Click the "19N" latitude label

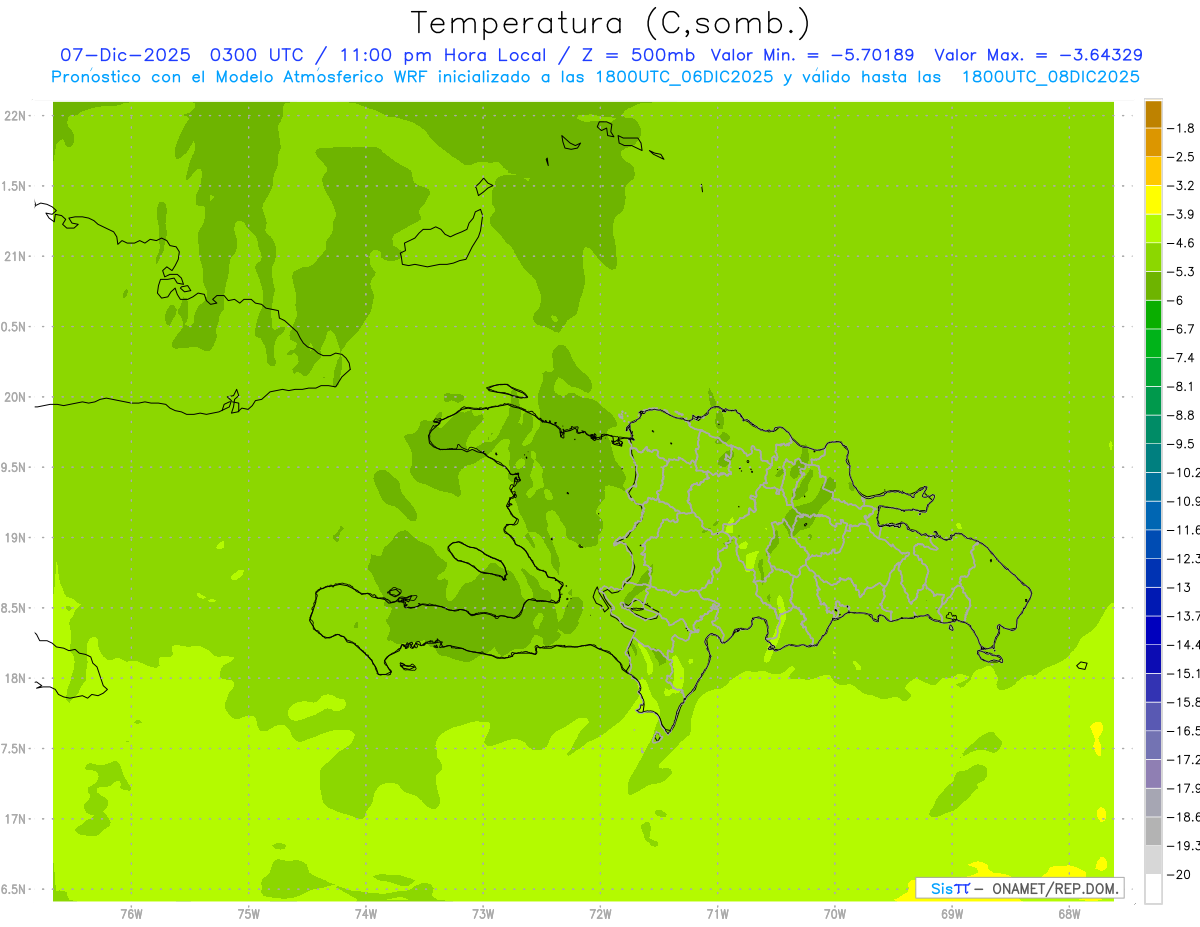point(14,538)
